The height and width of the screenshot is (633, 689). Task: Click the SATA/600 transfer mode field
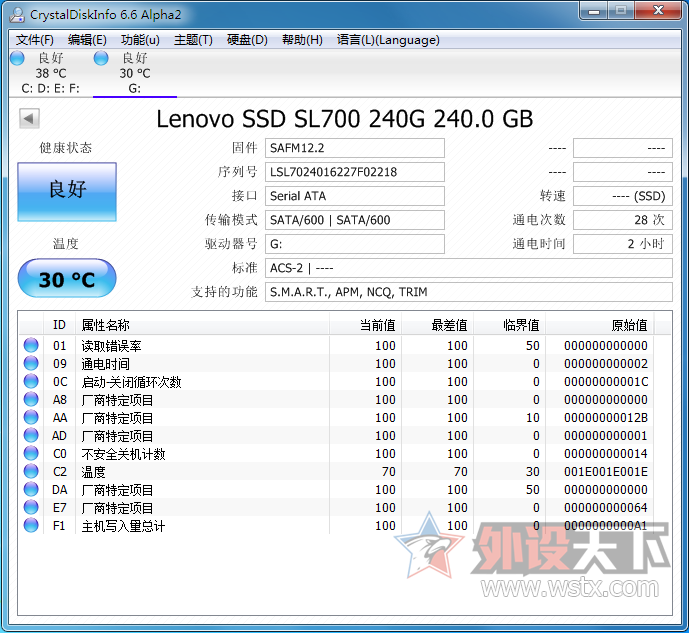point(355,220)
